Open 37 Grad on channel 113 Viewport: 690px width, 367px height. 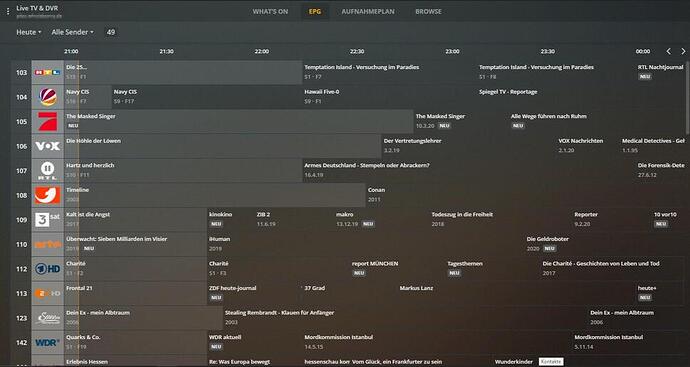(x=350, y=294)
